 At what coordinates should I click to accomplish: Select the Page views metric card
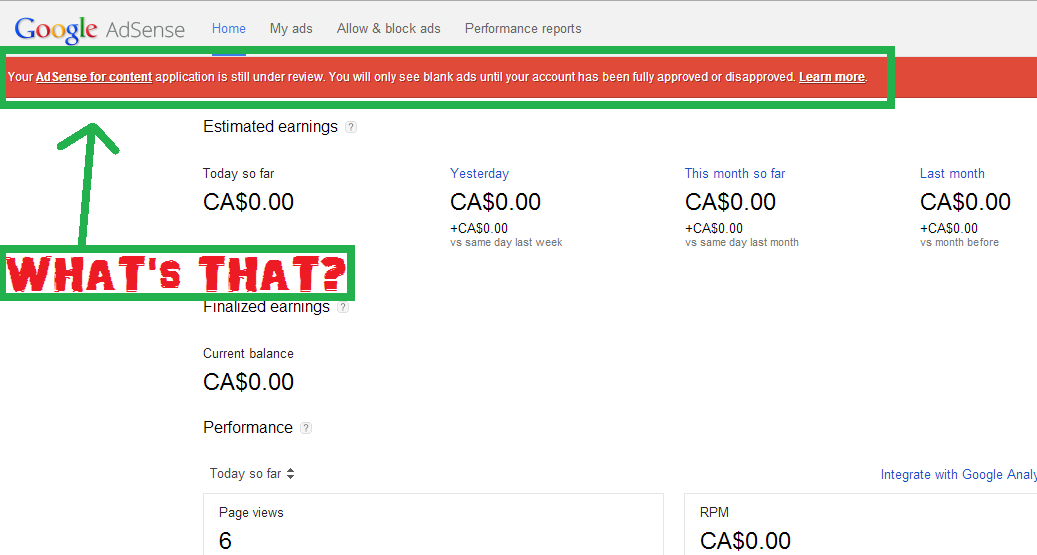tap(433, 524)
